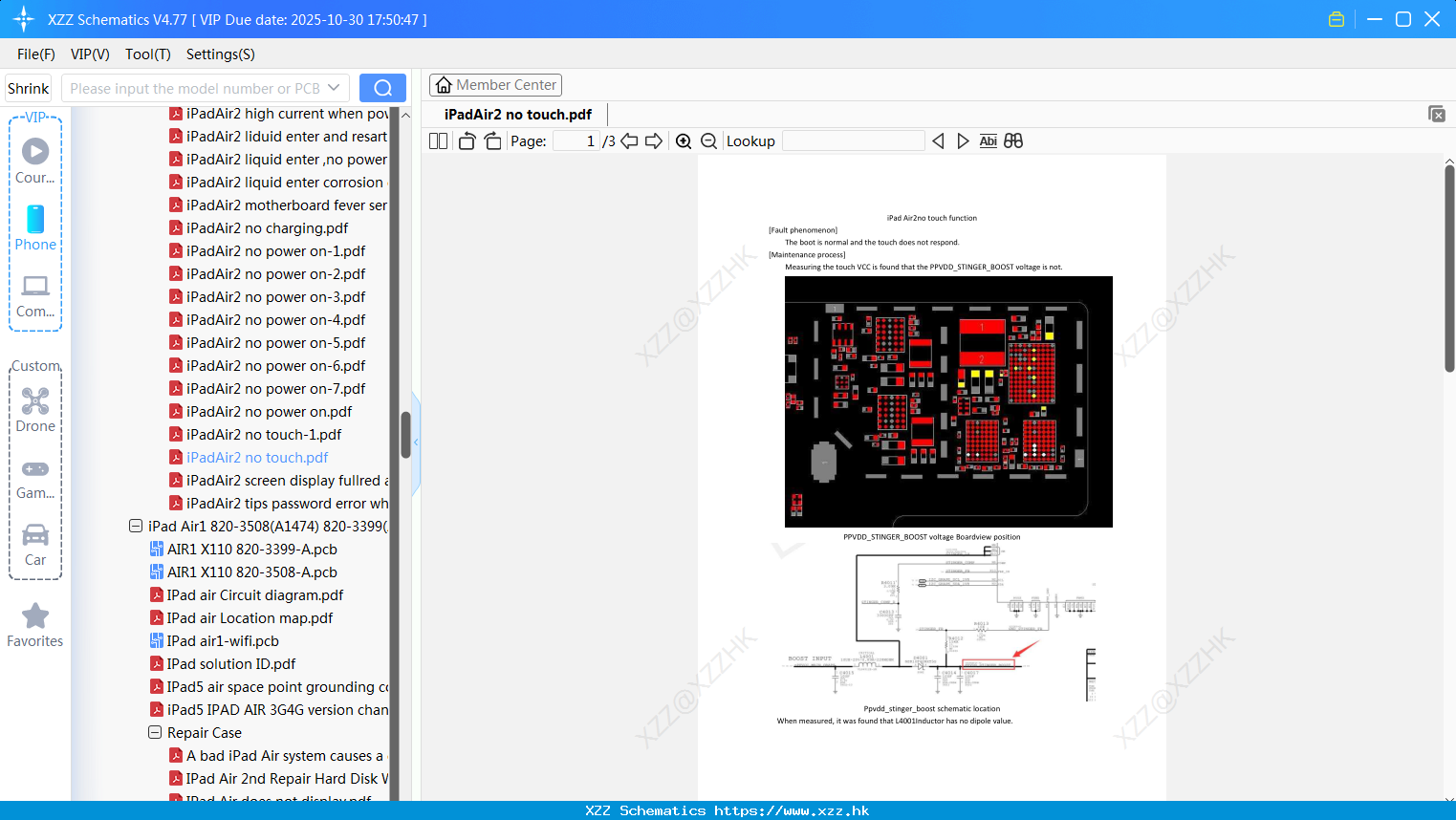This screenshot has height=820, width=1456.
Task: Open the Courses category in the VIP sidebar
Action: (x=35, y=161)
